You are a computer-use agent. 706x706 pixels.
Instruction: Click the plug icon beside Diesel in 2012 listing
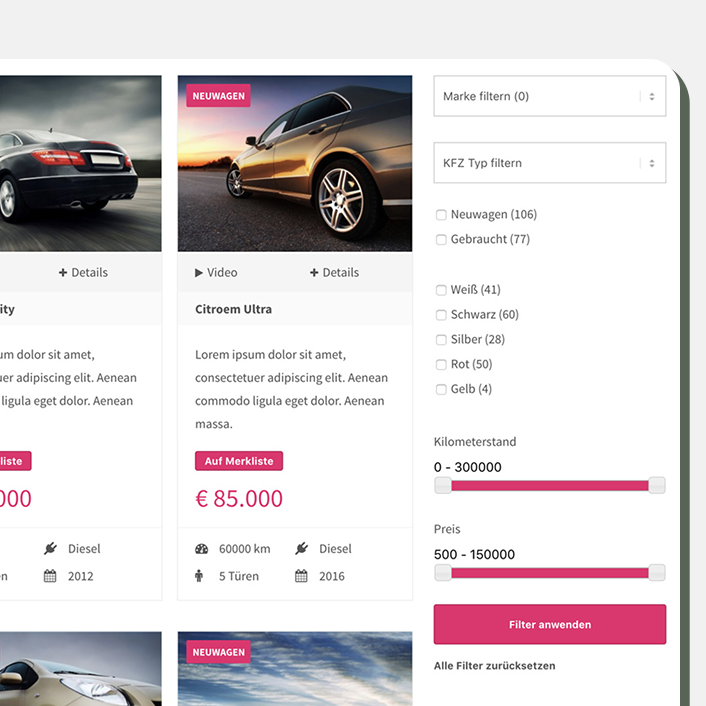click(x=50, y=548)
